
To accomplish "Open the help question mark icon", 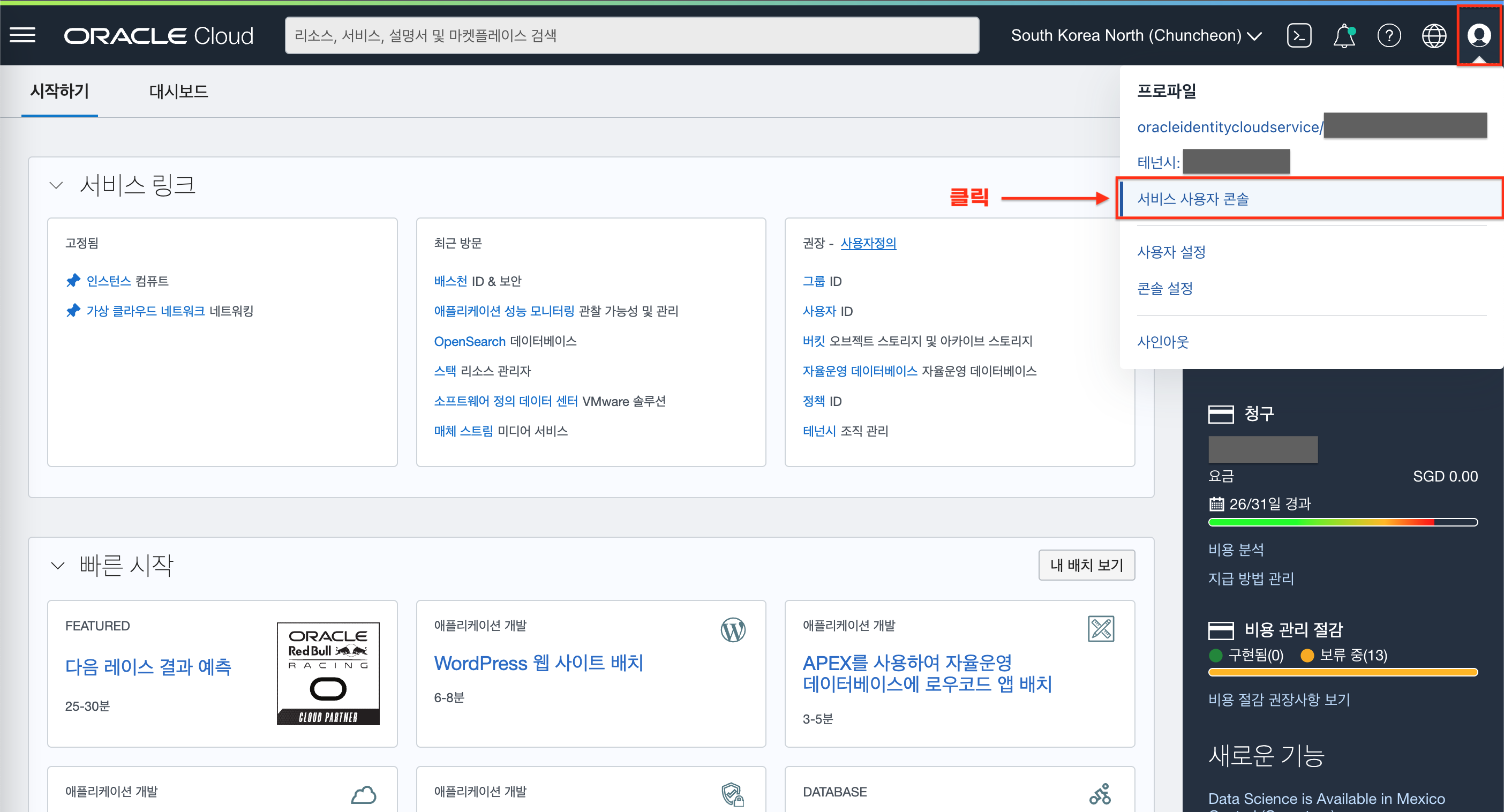I will click(x=1389, y=35).
